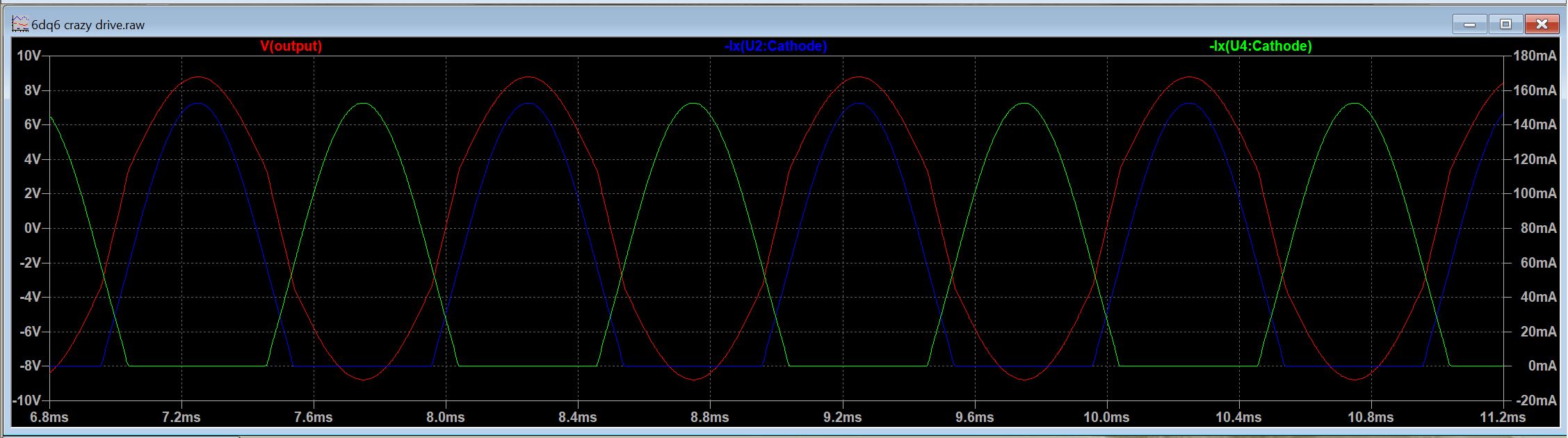Click the 0mA right axis label

coord(1542,366)
